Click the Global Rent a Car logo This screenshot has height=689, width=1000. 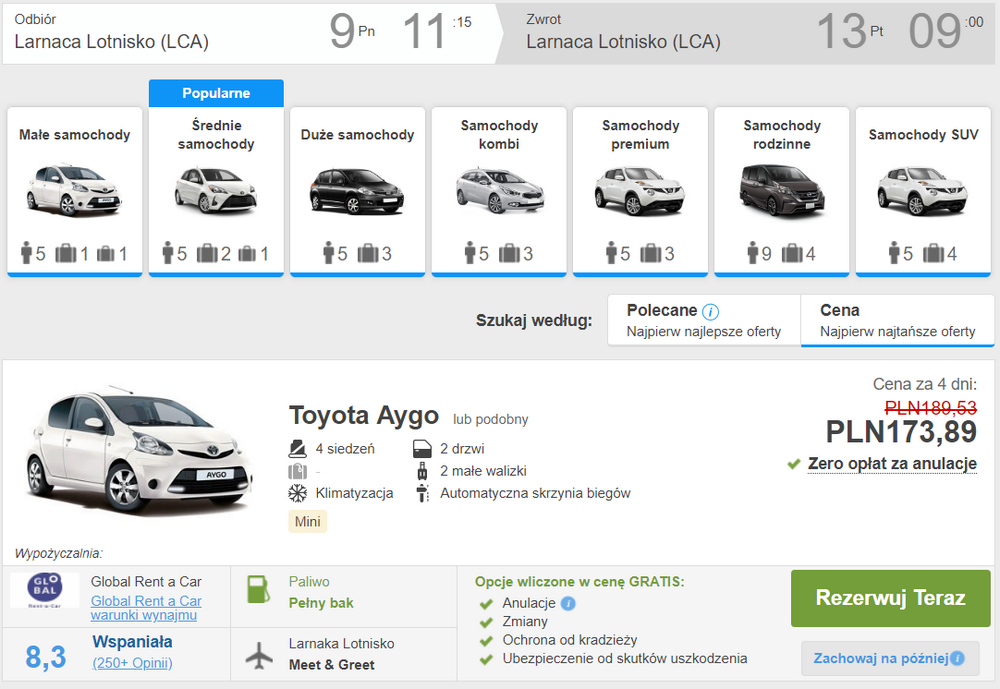pos(45,589)
